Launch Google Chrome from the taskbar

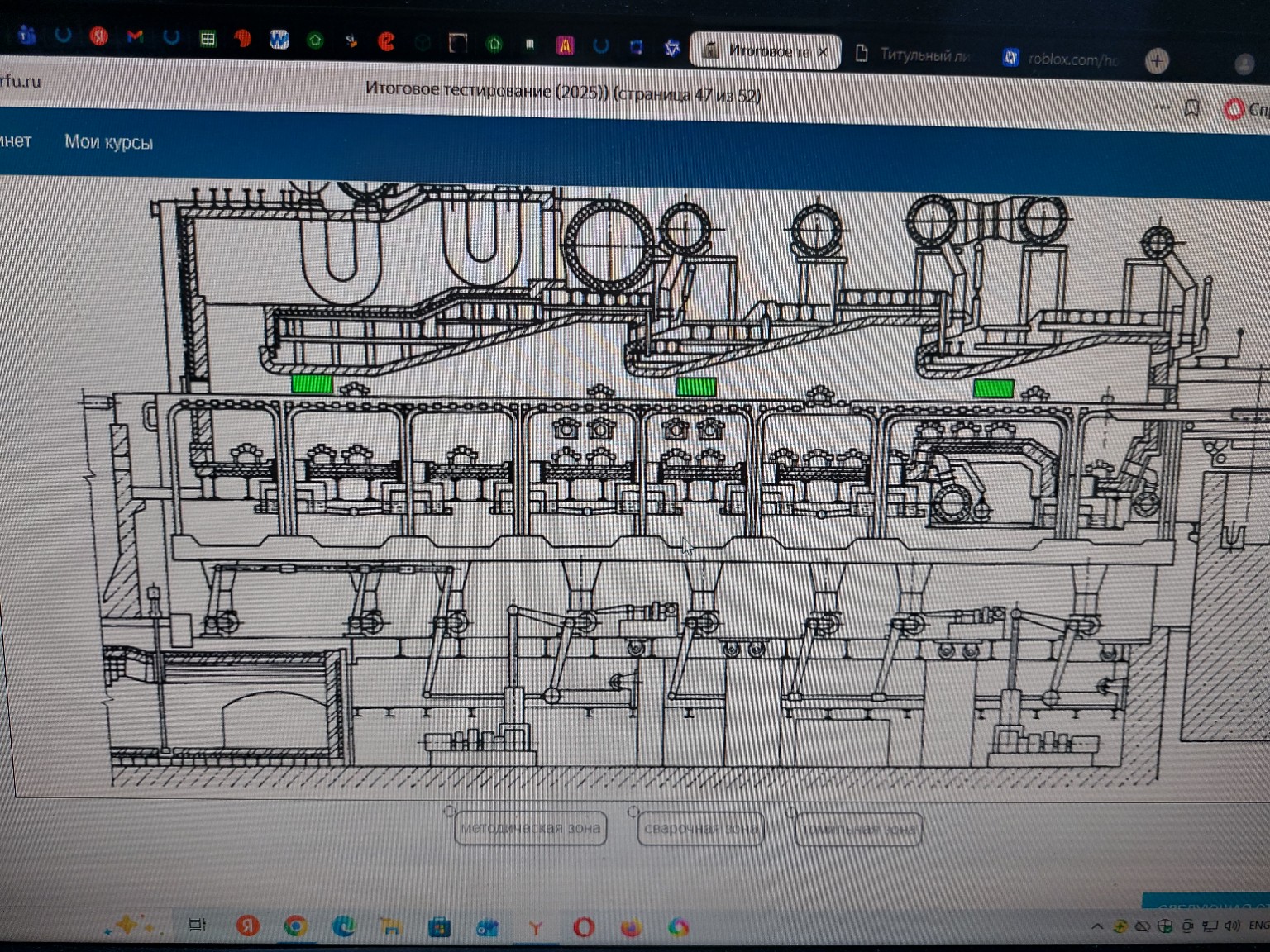tap(295, 926)
